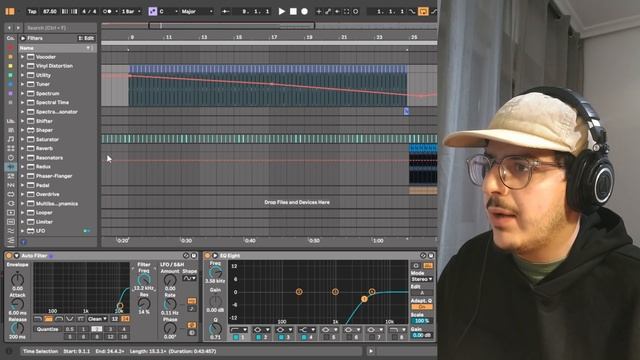The width and height of the screenshot is (640, 360).
Task: Click the capture MIDI bracket icon
Action: (347, 11)
